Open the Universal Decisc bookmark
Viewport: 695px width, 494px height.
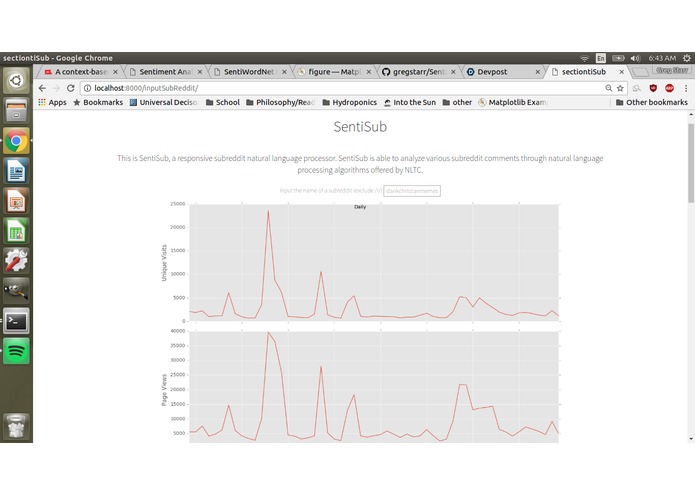pos(164,102)
